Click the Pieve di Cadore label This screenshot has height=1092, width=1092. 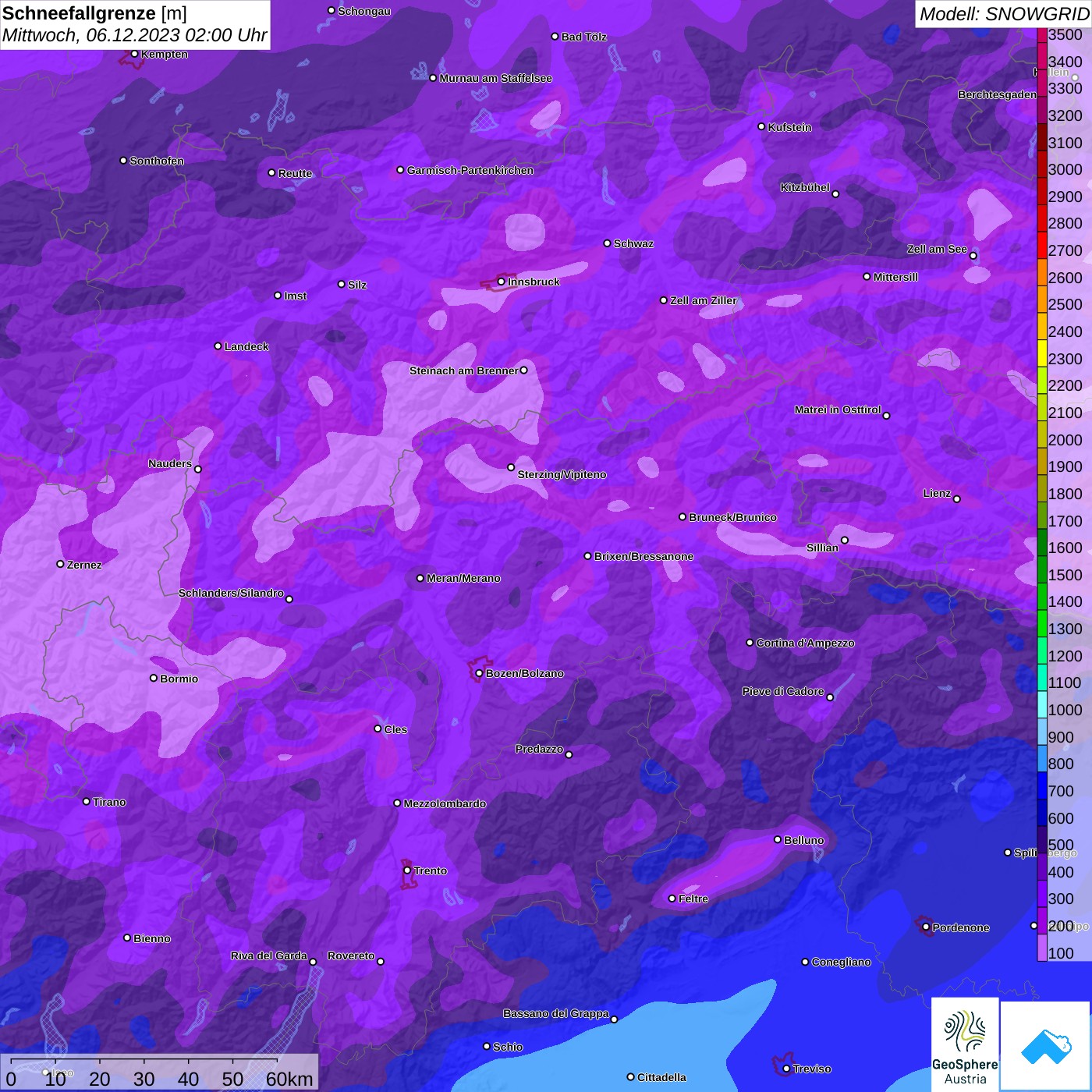tap(783, 691)
